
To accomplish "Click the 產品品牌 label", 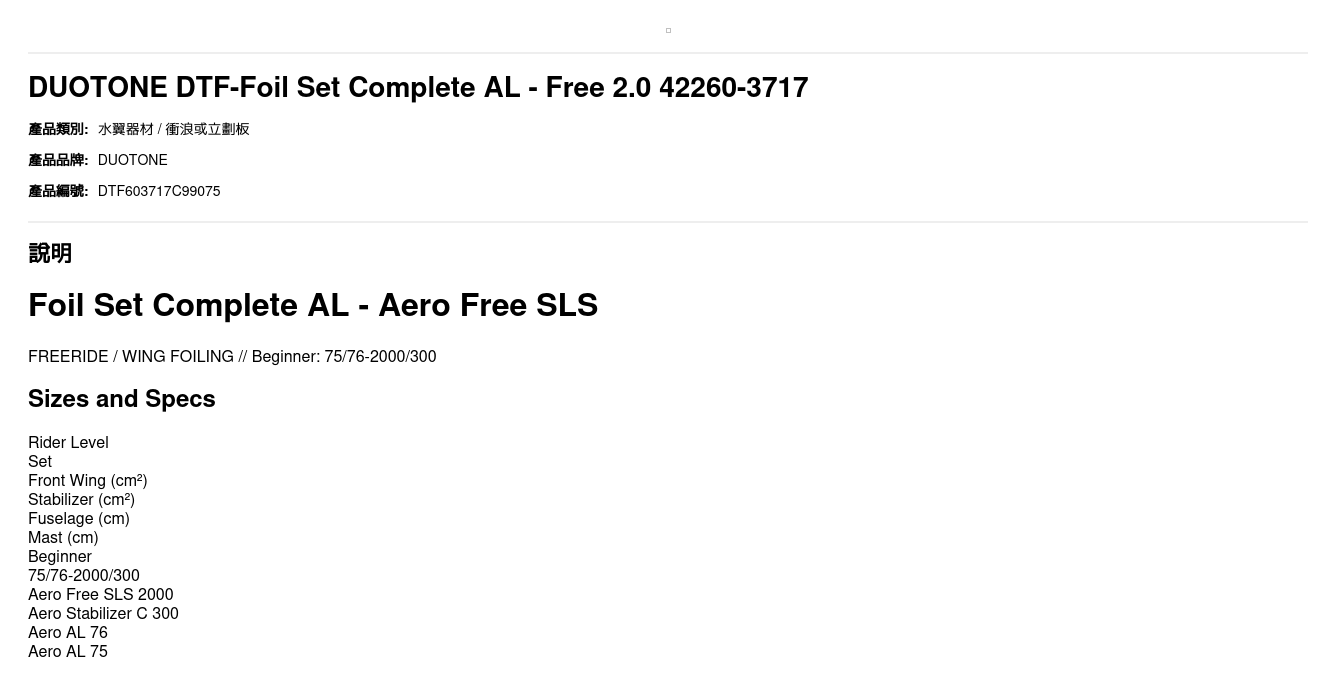I will pos(58,160).
